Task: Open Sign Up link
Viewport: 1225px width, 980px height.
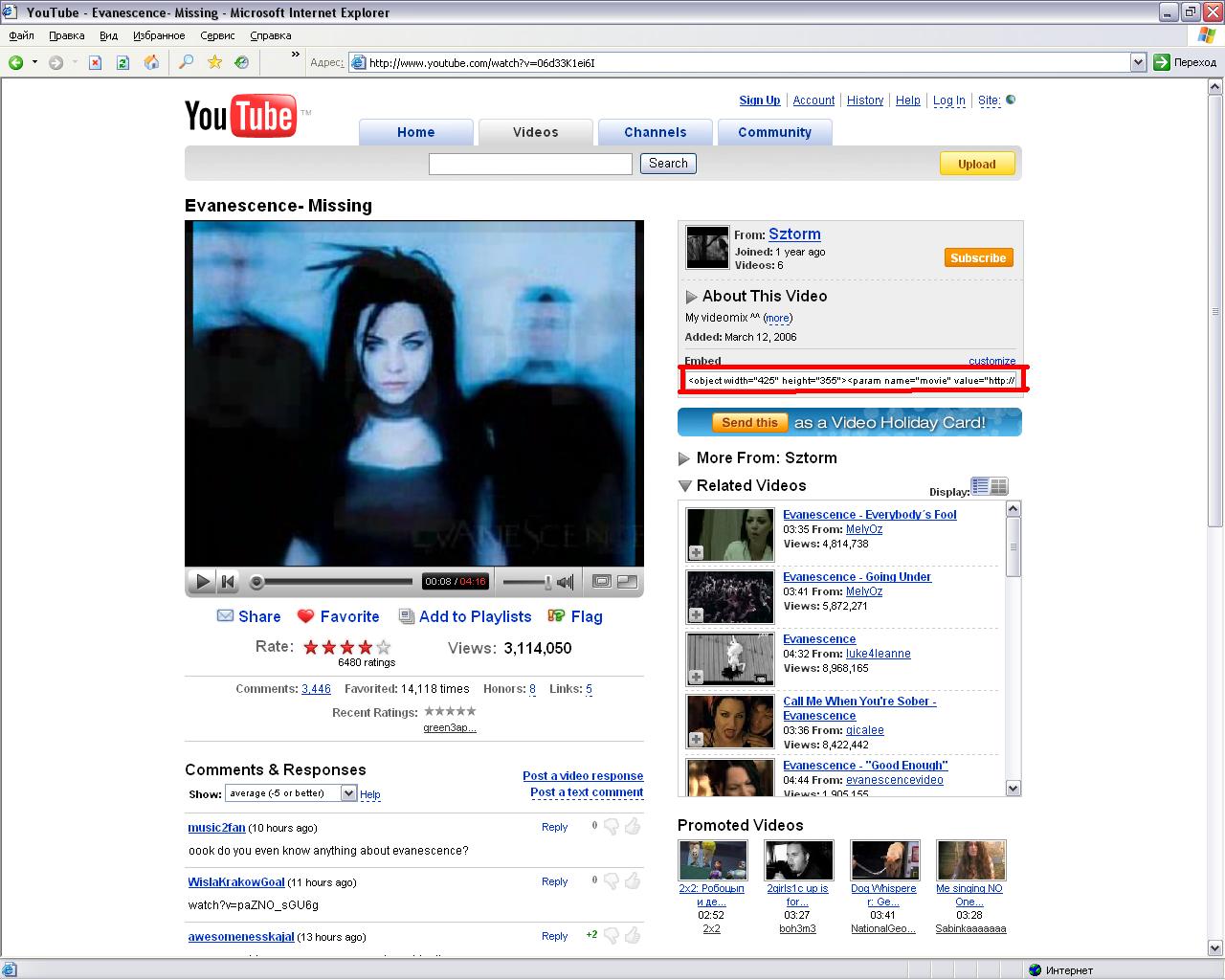Action: 760,100
